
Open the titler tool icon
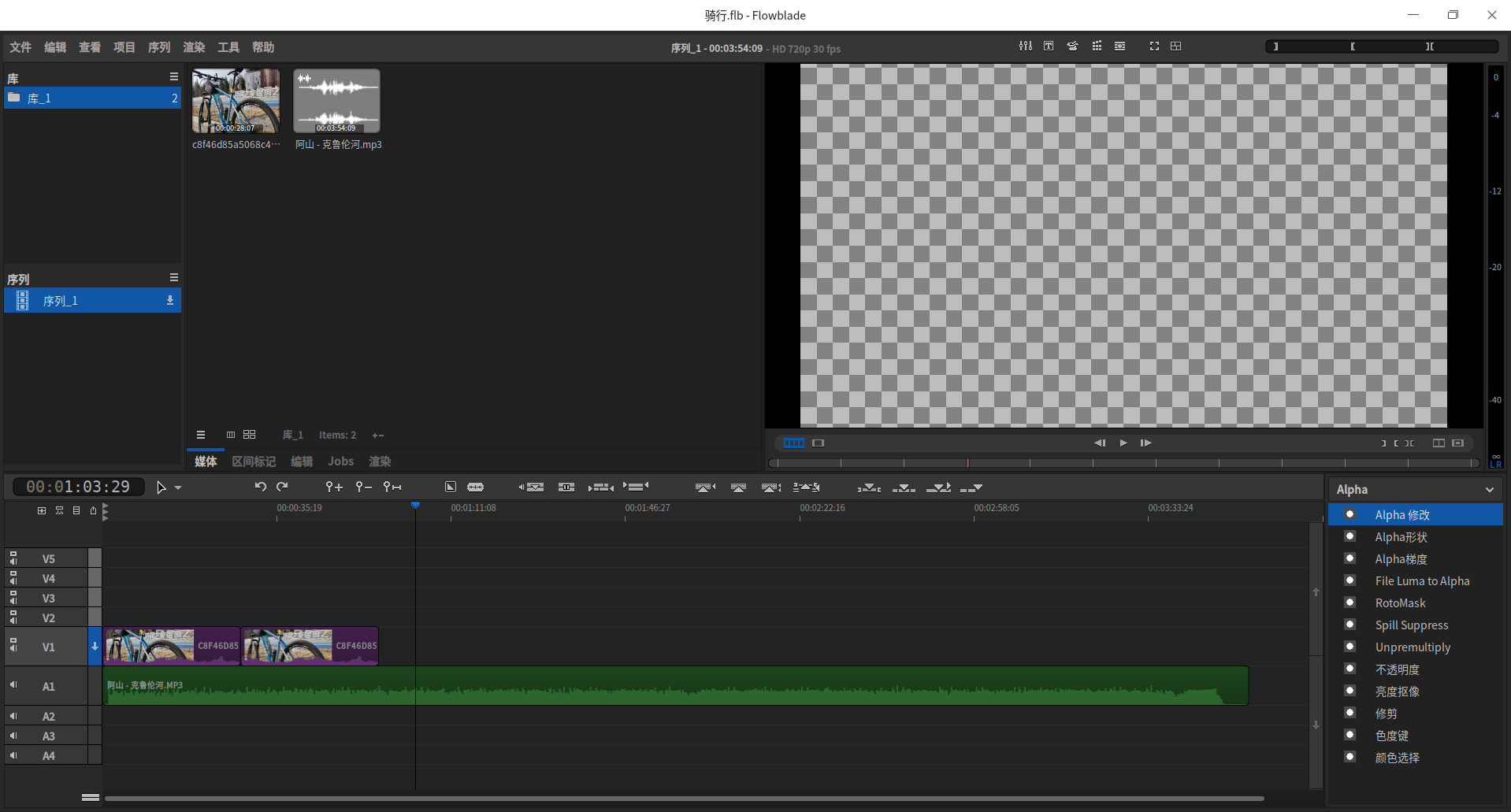click(x=1049, y=46)
